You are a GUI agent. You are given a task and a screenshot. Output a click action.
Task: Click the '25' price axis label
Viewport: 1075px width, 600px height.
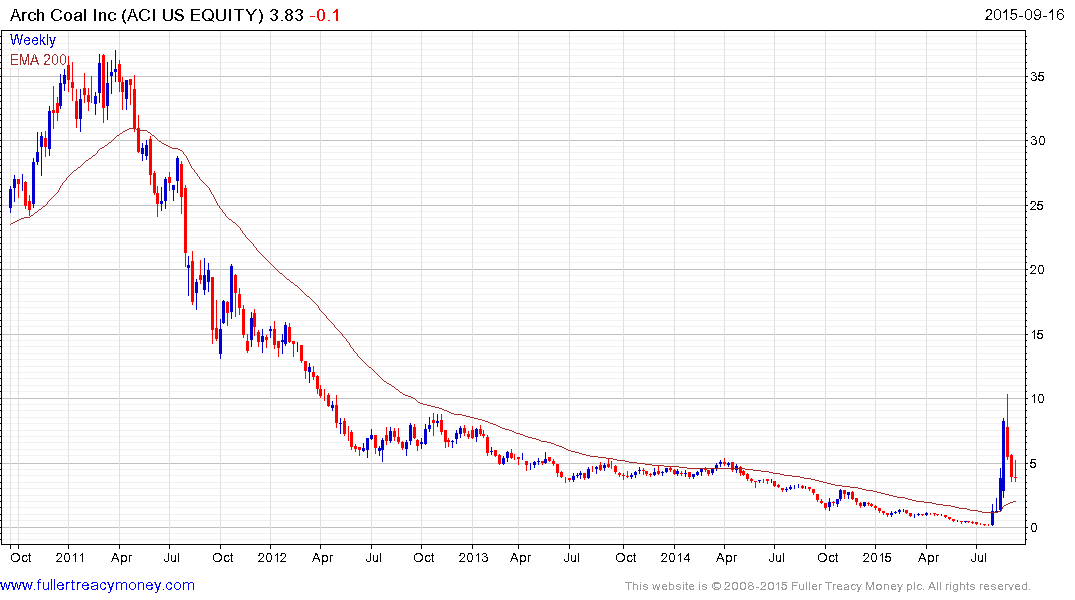pyautogui.click(x=1037, y=206)
